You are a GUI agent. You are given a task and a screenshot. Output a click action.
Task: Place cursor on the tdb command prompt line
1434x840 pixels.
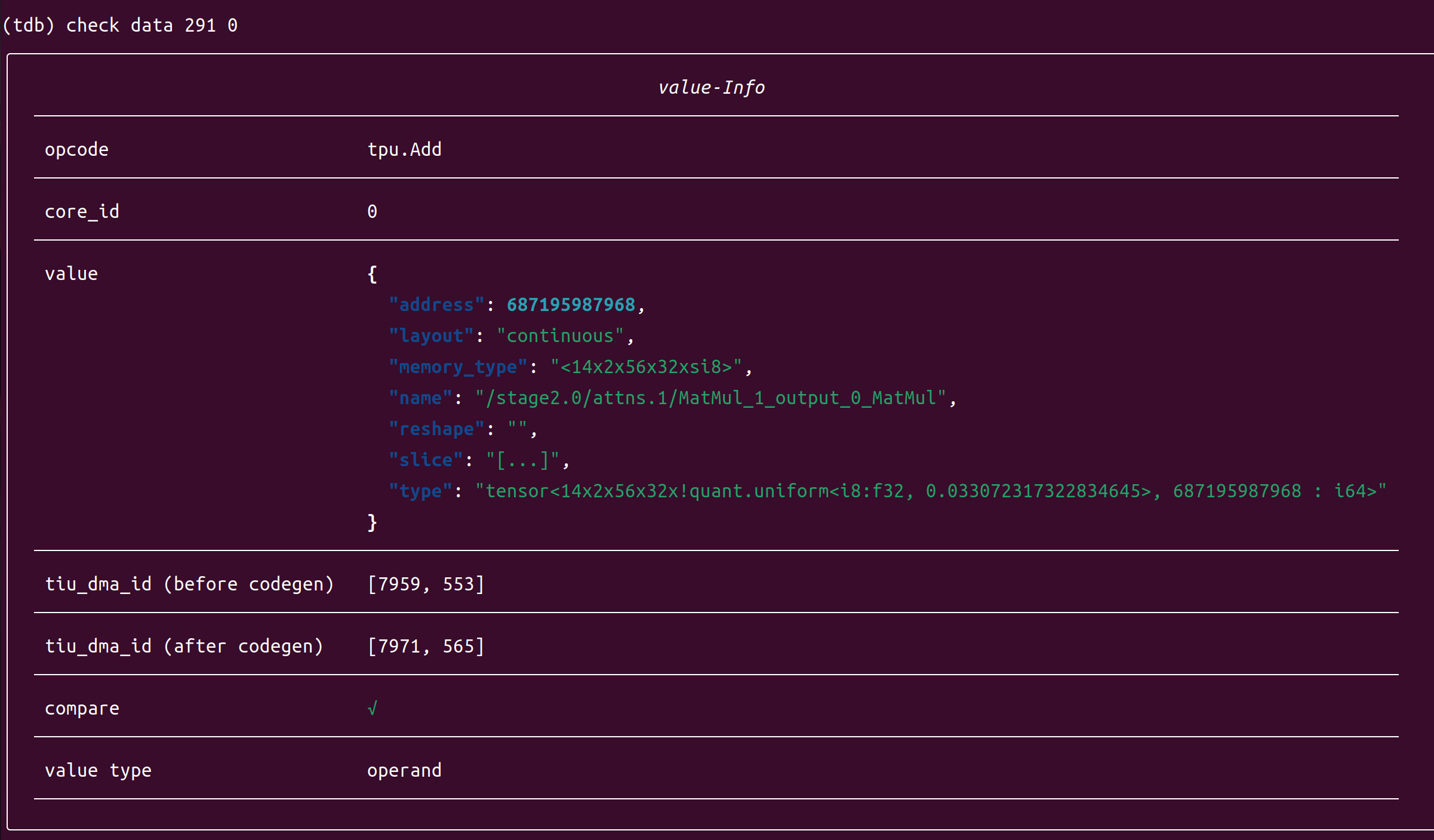[119, 25]
